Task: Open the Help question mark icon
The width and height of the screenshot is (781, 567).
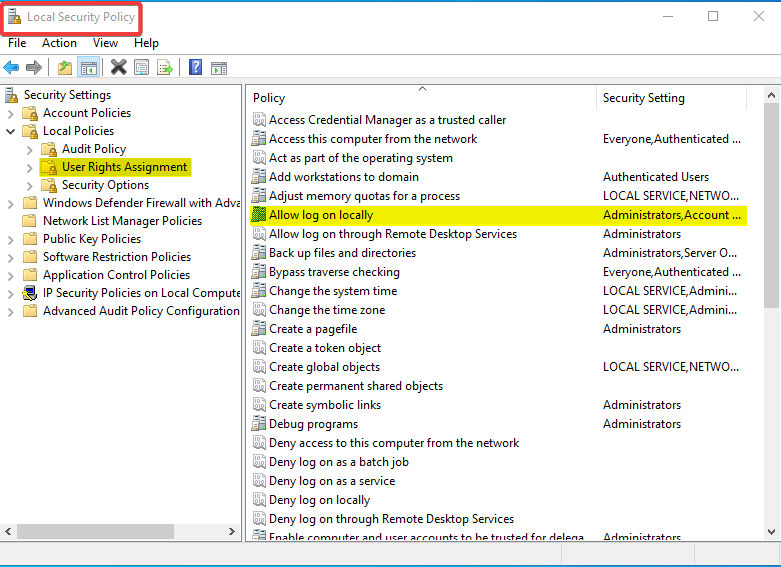Action: tap(195, 67)
